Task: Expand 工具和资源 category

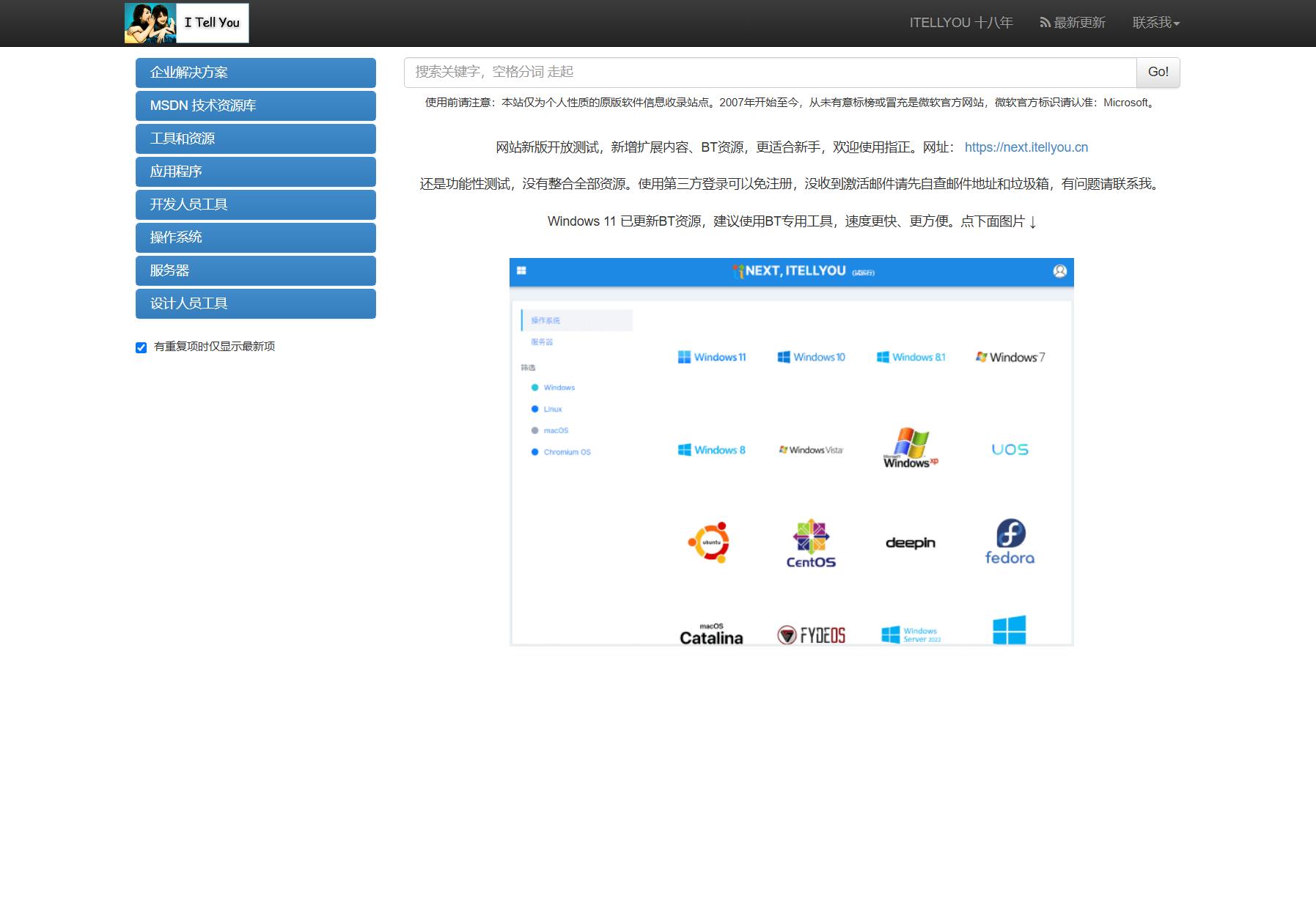Action: (256, 139)
